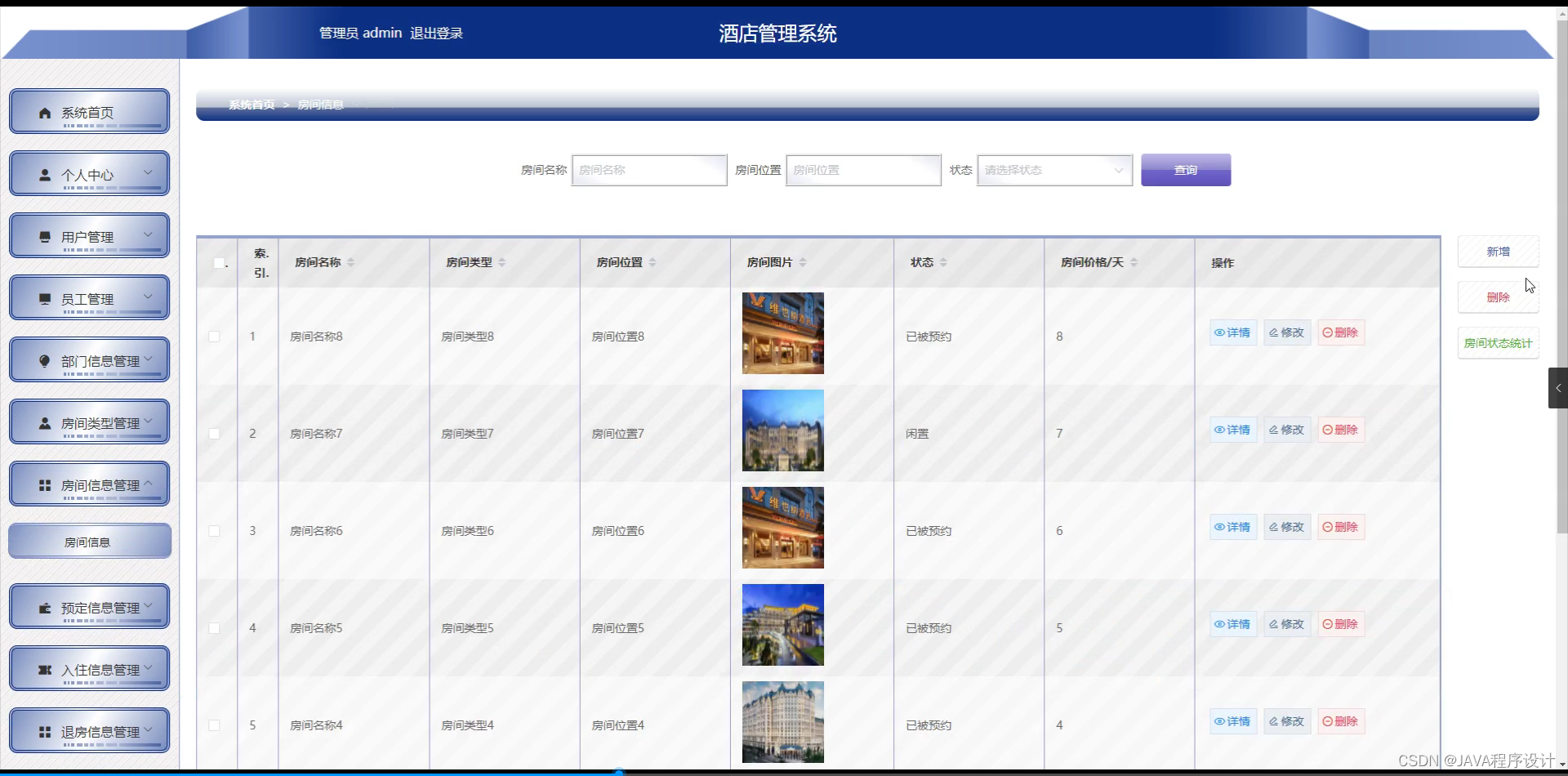Screen dimensions: 1568x776
Task: Click the wallet icon beside 预定信息管理
Action: pos(45,608)
